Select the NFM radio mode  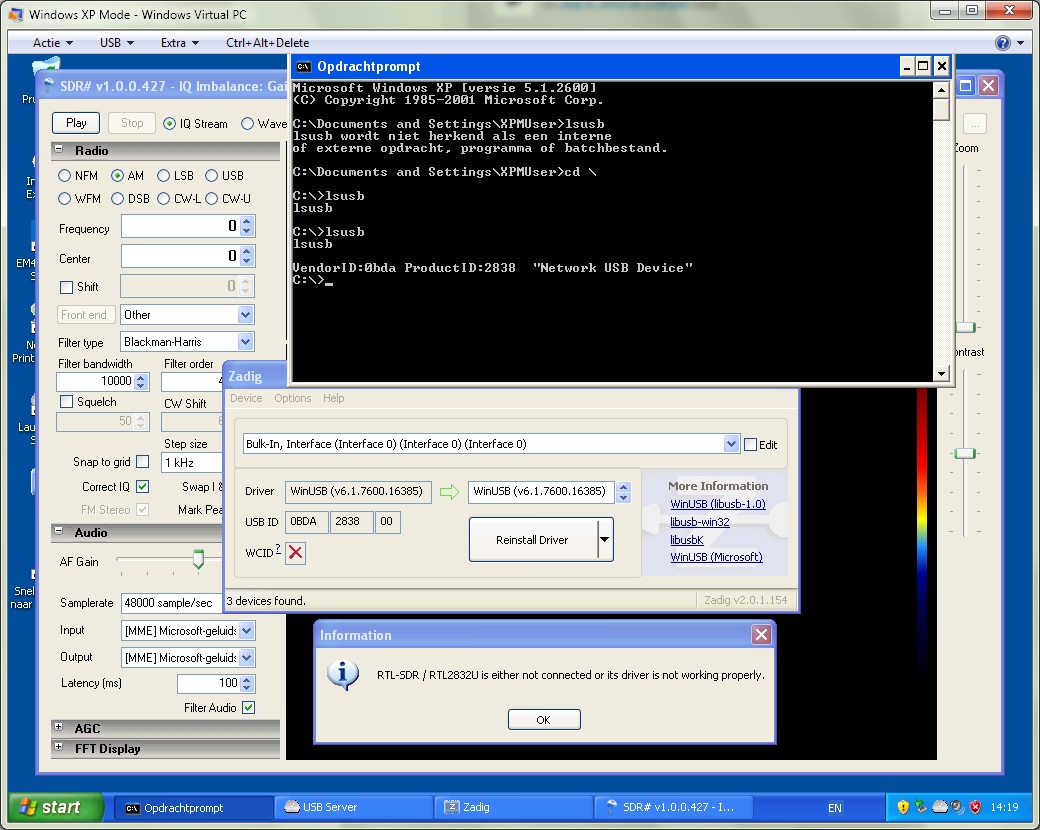pos(65,176)
